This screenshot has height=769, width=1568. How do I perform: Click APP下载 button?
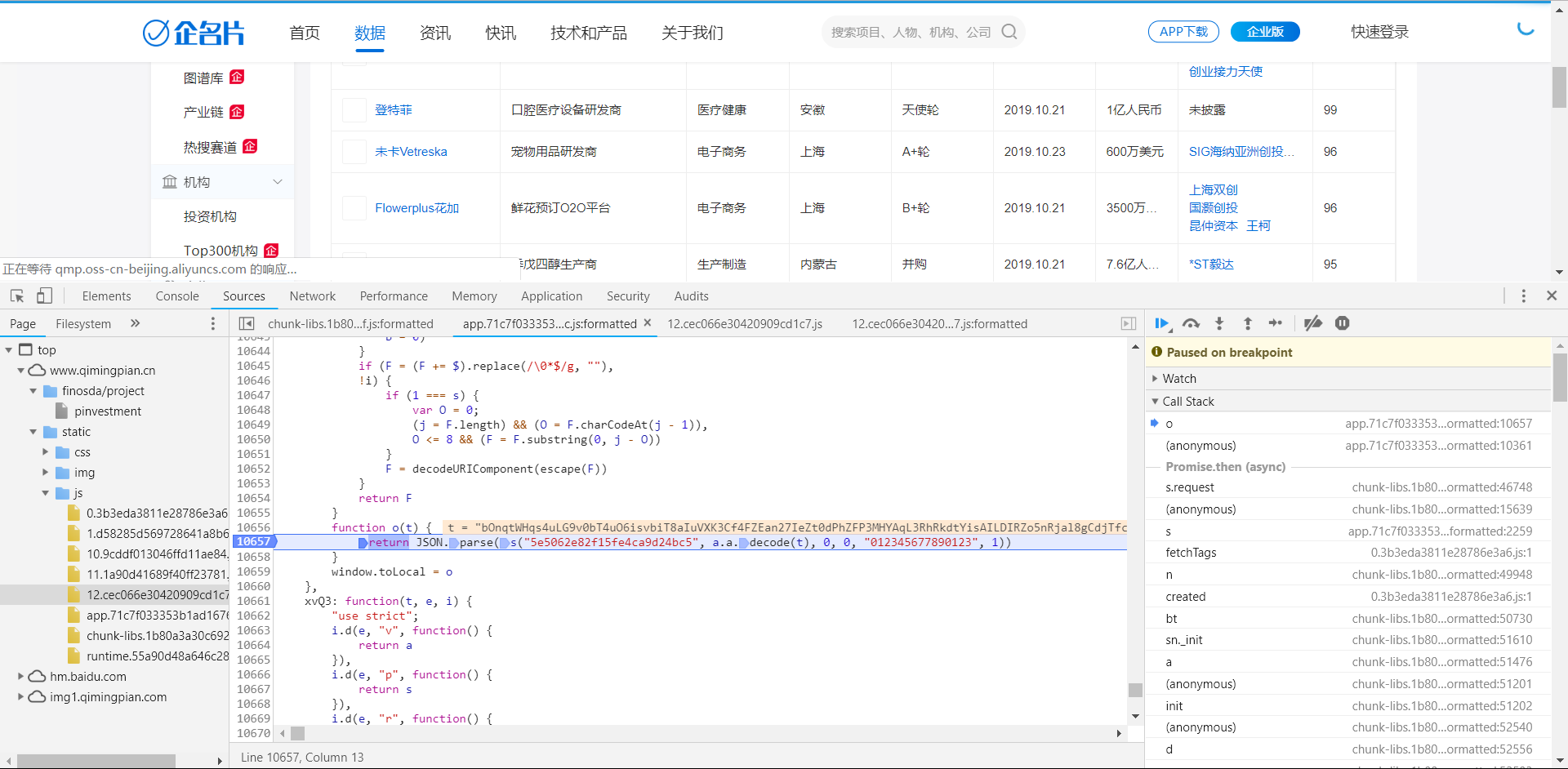1183,32
